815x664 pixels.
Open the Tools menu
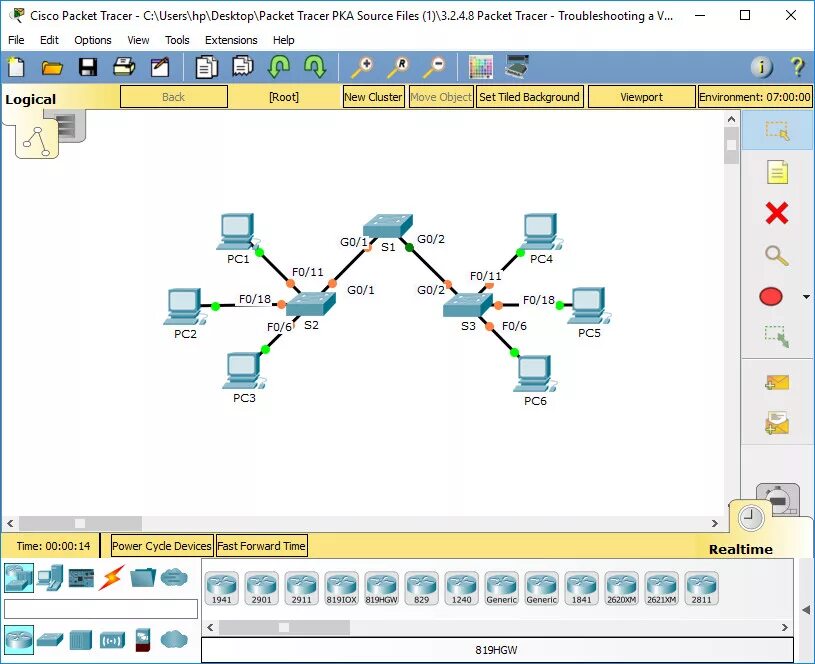click(x=177, y=40)
